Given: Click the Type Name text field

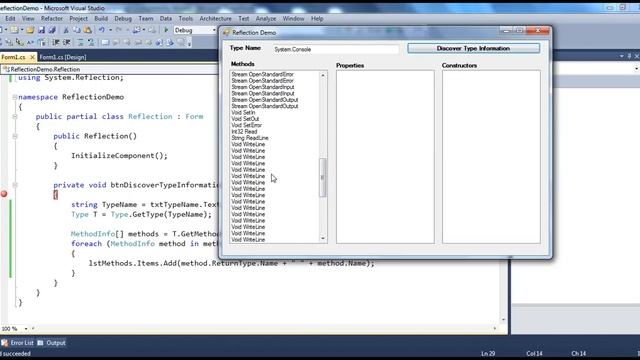Looking at the screenshot, I should click(336, 49).
